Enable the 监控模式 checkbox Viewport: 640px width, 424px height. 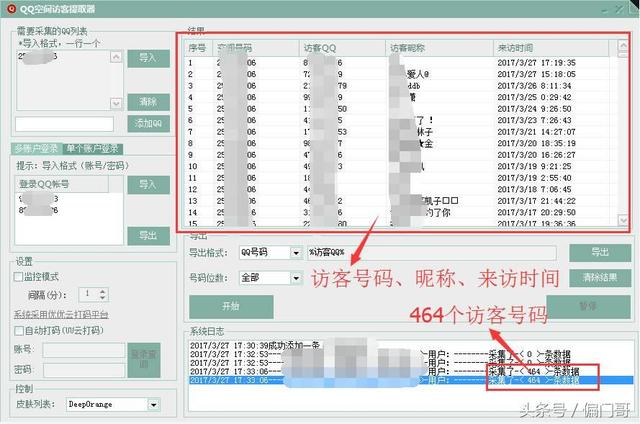tap(18, 277)
